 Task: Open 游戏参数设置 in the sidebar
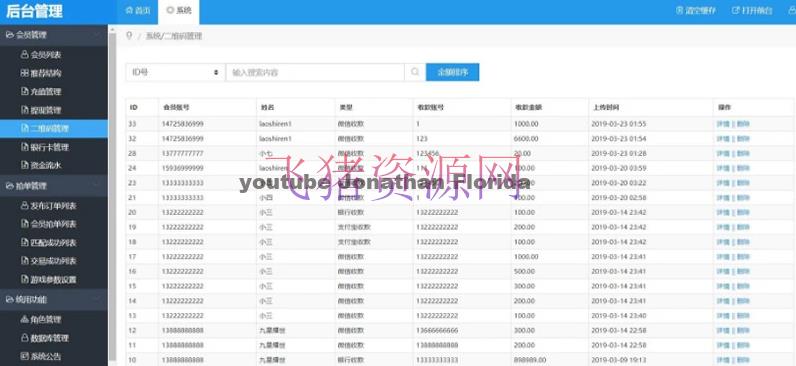pos(54,279)
